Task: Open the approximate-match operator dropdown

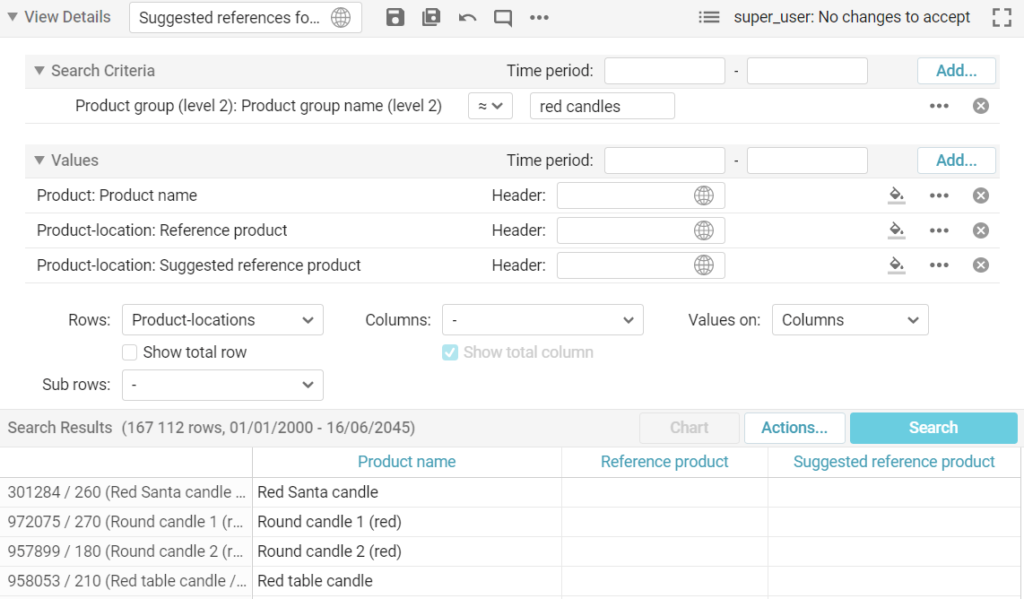Action: (x=490, y=106)
